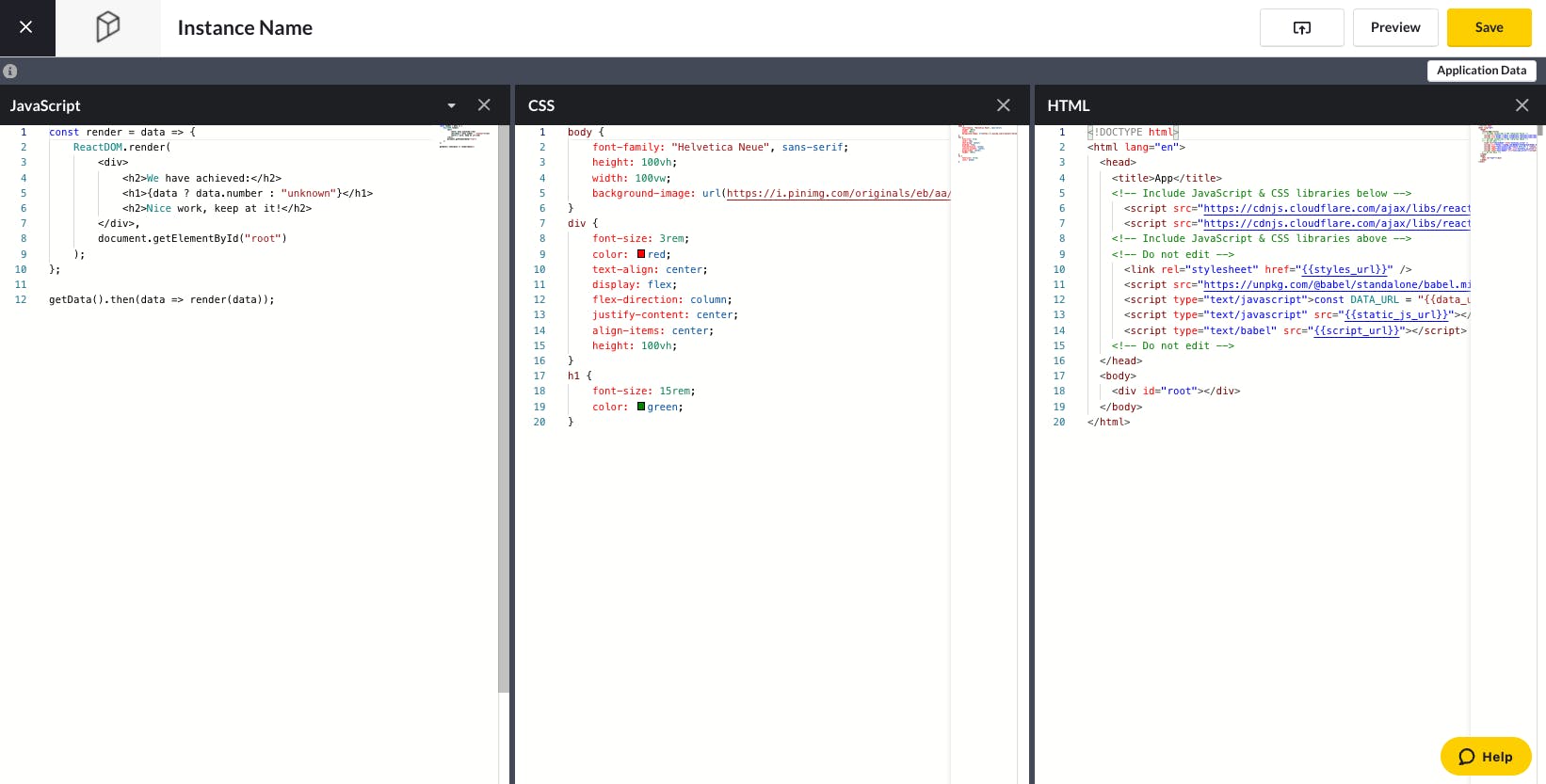This screenshot has height=784, width=1546.
Task: Click the 'body {' selector line
Action: pos(586,132)
